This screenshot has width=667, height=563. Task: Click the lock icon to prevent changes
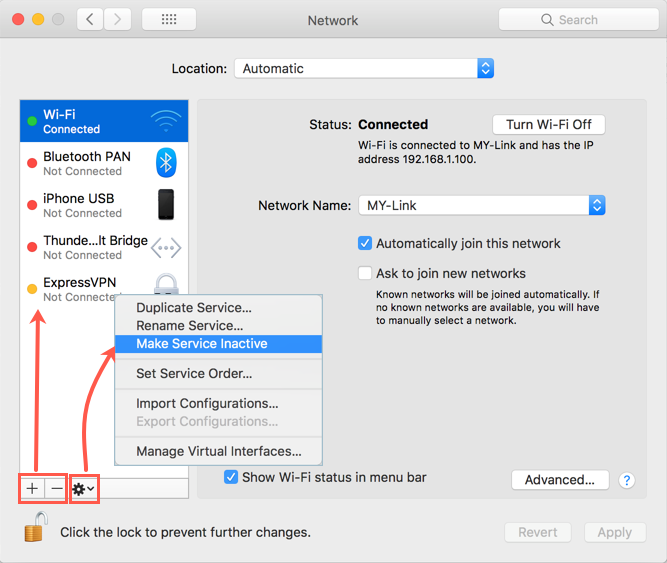[36, 529]
